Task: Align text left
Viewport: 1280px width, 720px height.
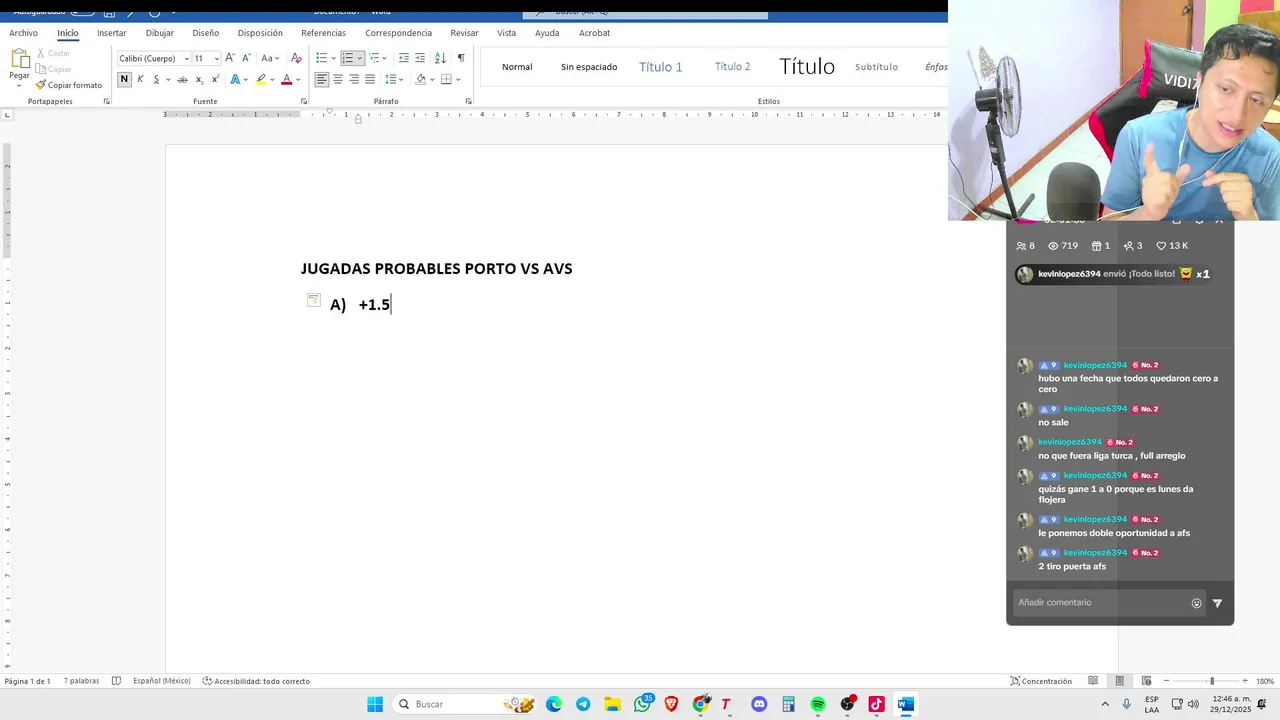Action: (321, 79)
